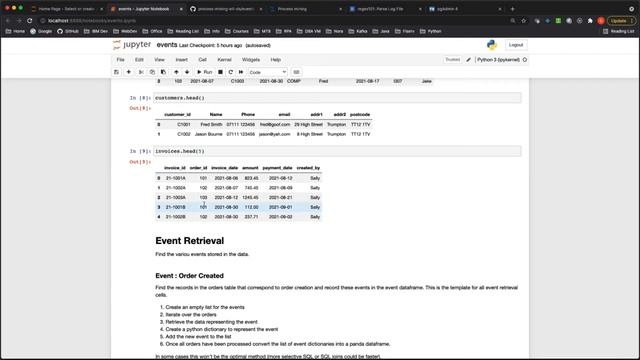Insert a cell below with the plus icon

[x=129, y=72]
